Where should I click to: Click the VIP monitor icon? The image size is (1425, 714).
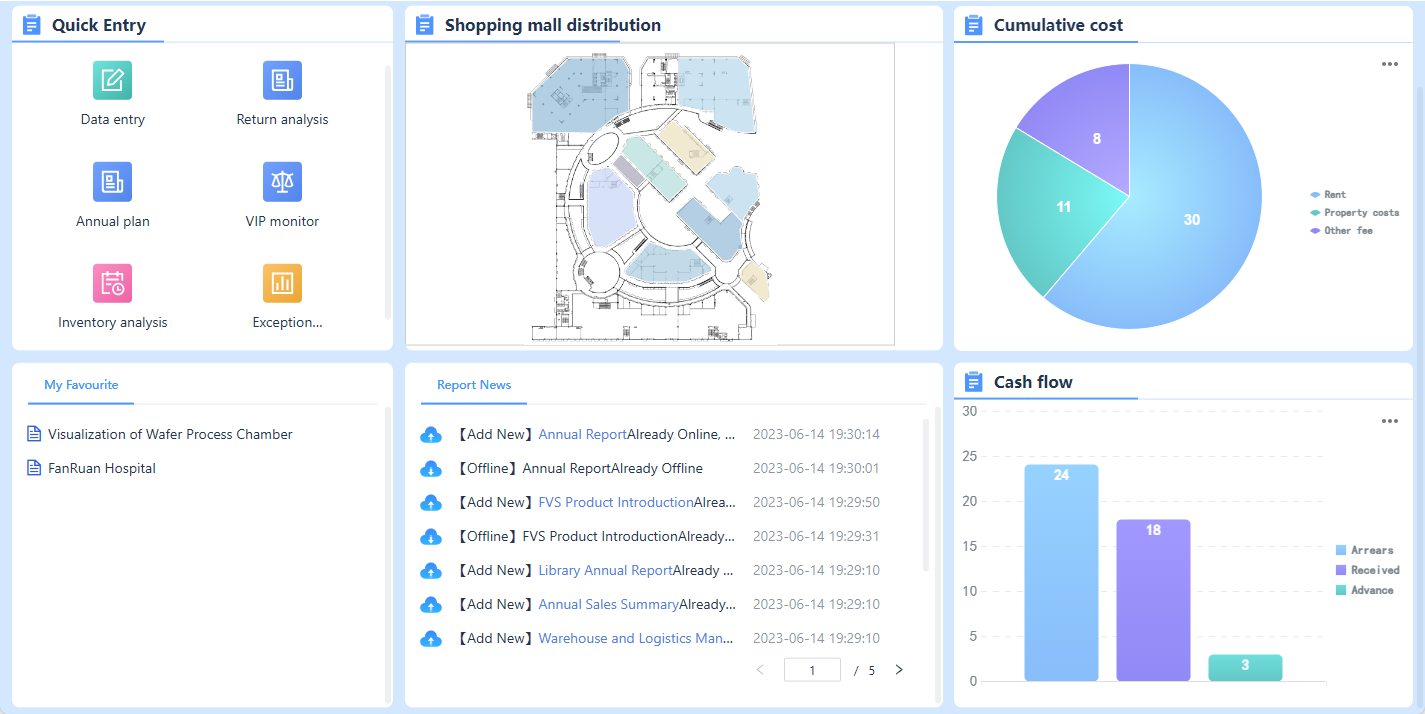281,182
